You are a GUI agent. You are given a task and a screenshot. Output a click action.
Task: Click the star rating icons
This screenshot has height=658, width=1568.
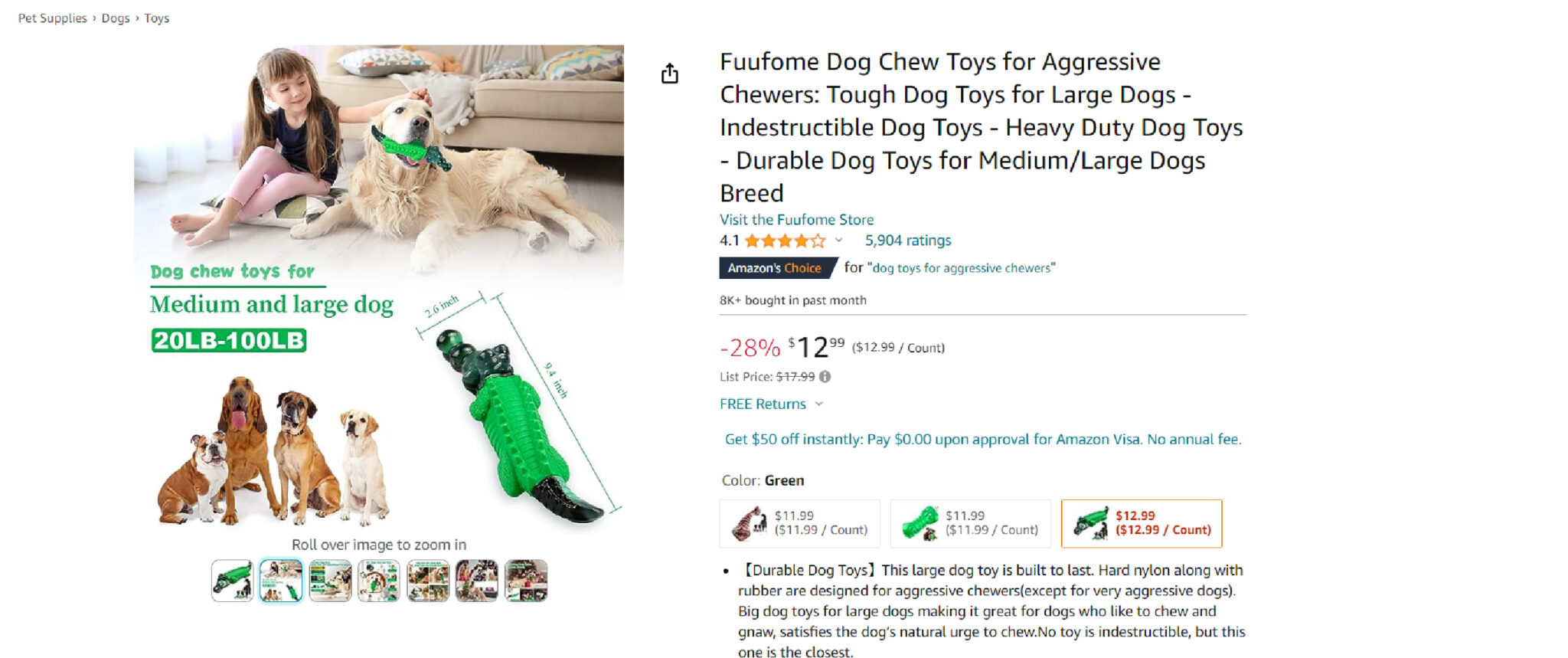[x=785, y=241]
